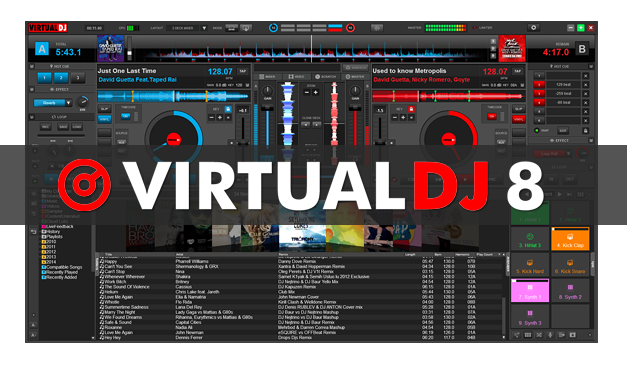Toggle the Slip button on deck A
Screen dimensions: 627x367
click(104, 109)
